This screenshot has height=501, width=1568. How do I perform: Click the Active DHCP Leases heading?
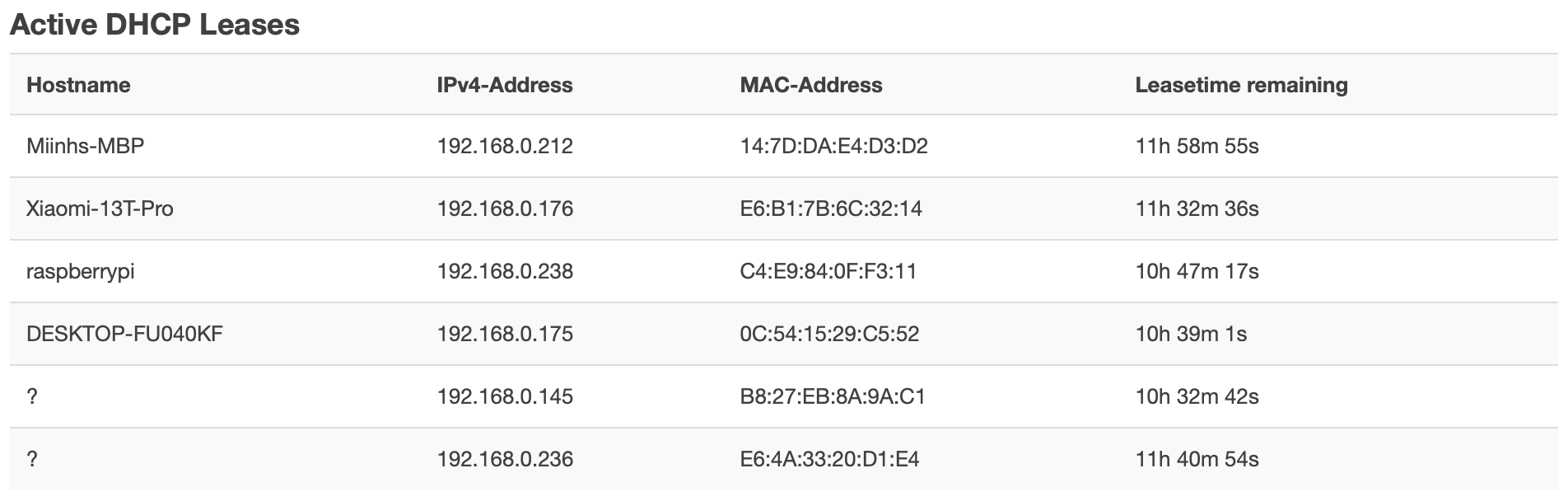click(x=155, y=25)
